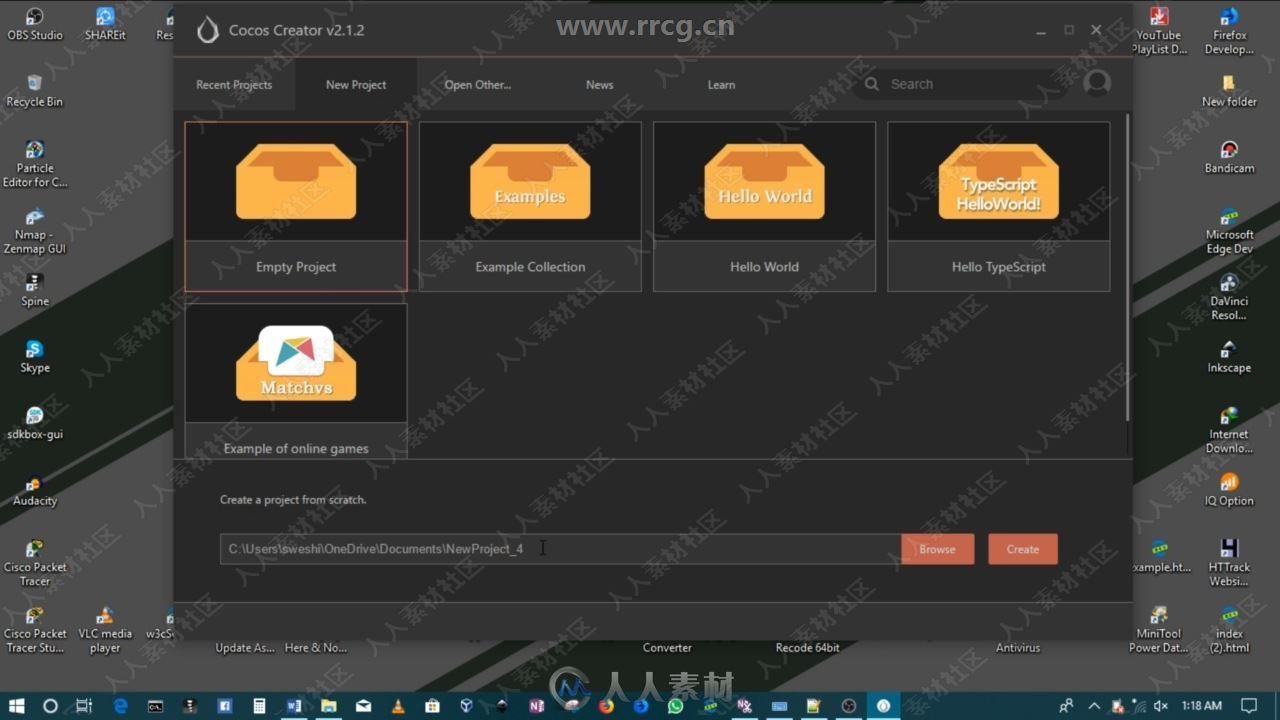Screen dimensions: 1280x720
Task: Switch to the Learn tab
Action: tap(721, 85)
